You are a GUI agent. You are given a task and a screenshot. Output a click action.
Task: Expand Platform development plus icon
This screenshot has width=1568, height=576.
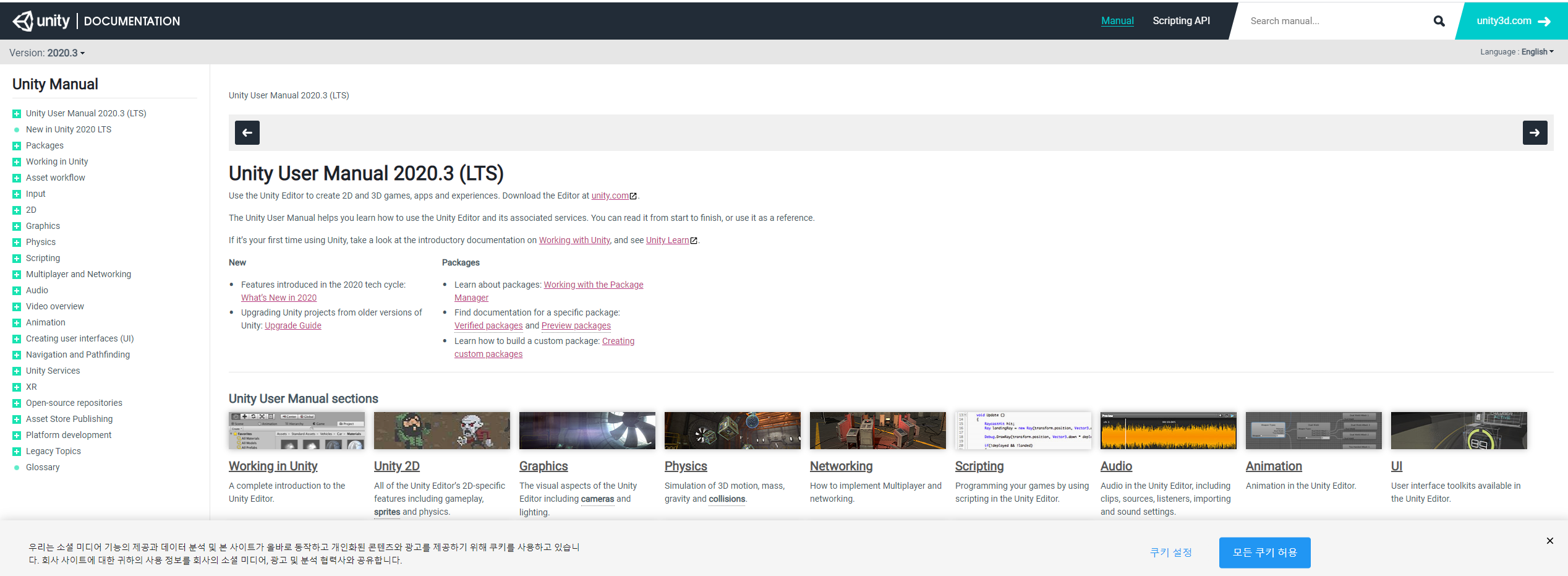[17, 436]
